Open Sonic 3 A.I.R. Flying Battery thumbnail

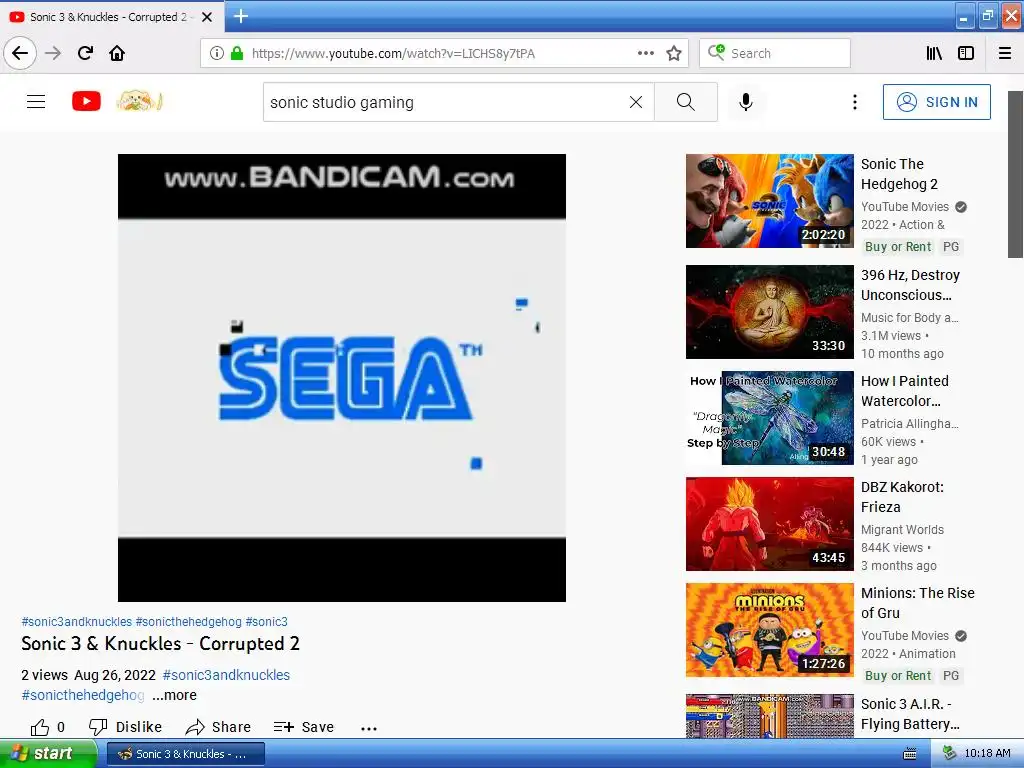(x=769, y=716)
